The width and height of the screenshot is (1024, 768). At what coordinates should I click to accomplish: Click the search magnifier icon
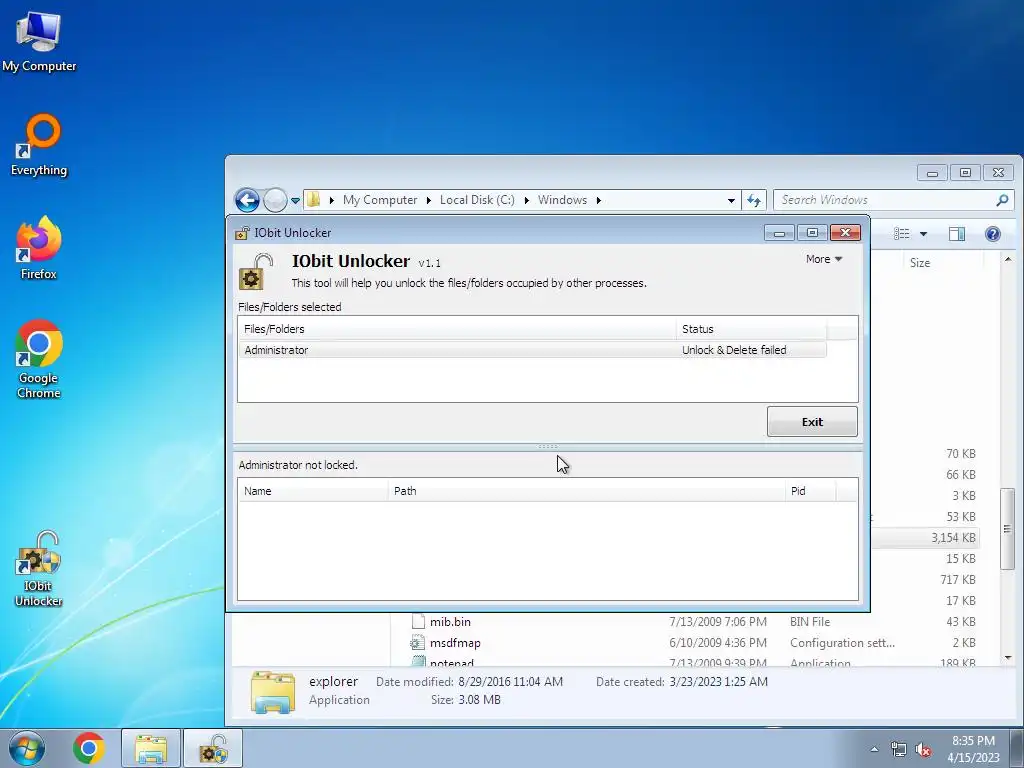[x=1002, y=200]
